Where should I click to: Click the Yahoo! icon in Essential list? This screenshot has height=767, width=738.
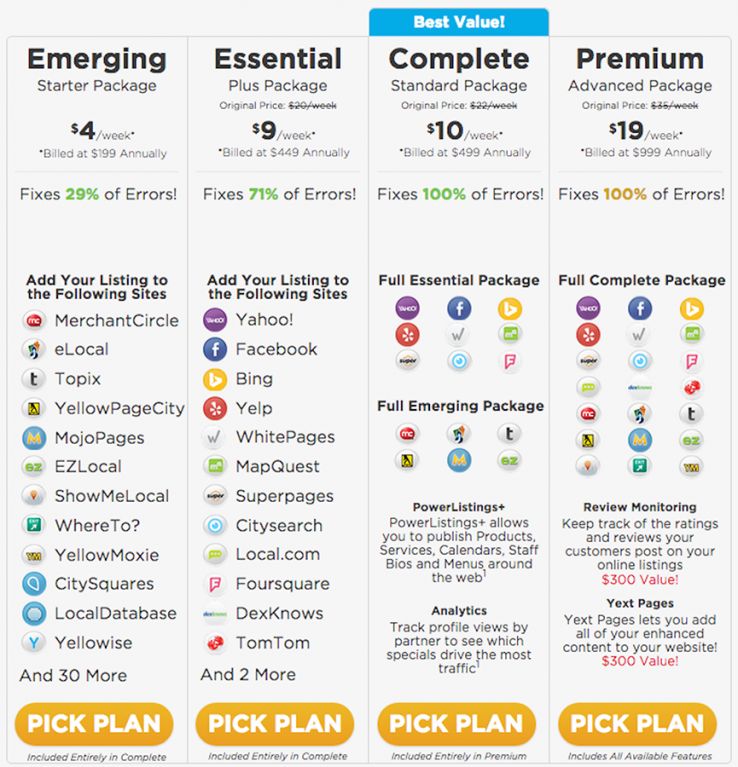(215, 321)
